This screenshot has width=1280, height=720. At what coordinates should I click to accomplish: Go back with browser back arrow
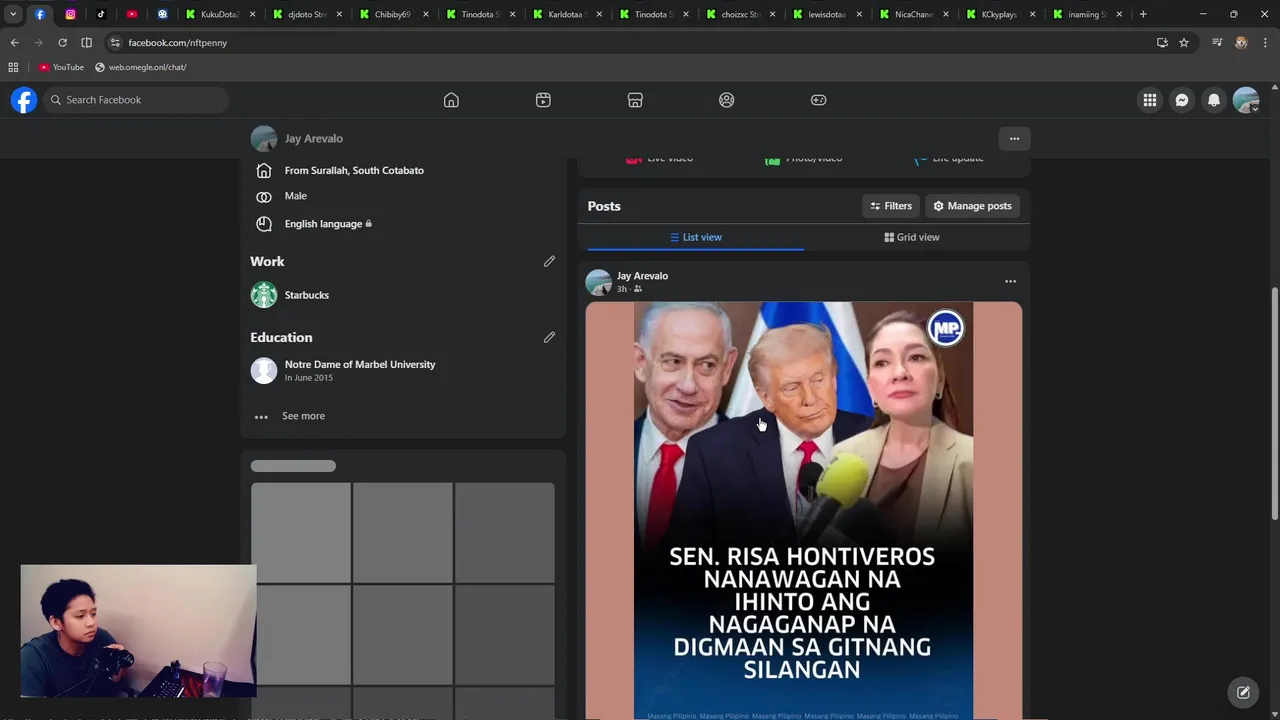[x=14, y=43]
